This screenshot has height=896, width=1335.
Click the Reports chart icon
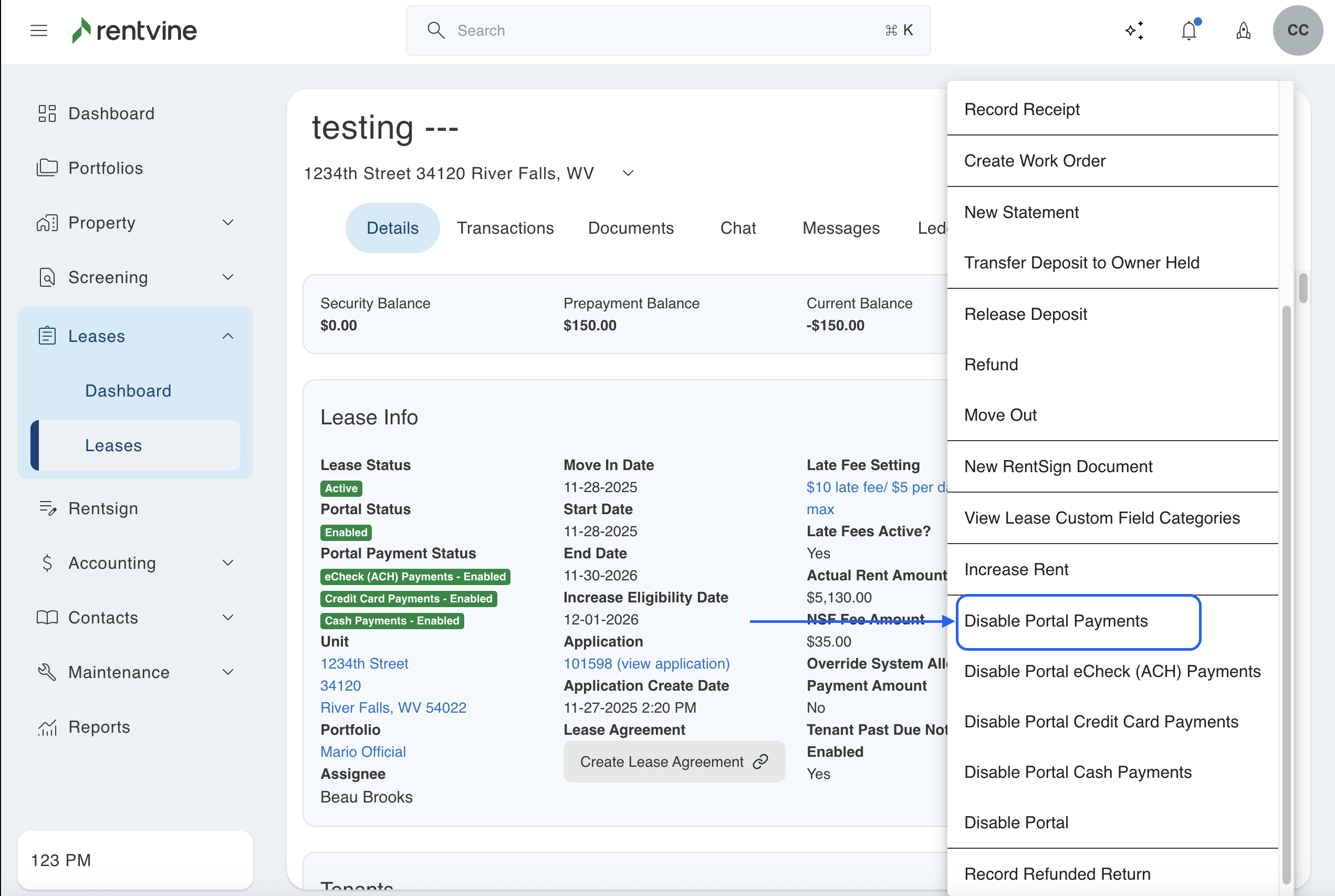point(47,727)
